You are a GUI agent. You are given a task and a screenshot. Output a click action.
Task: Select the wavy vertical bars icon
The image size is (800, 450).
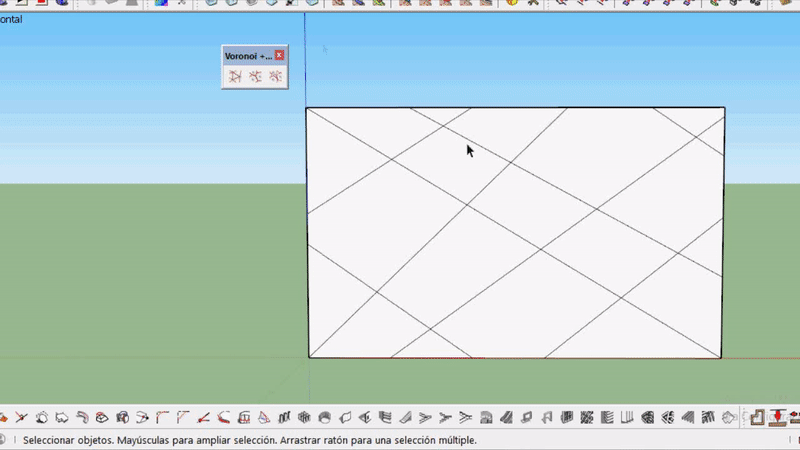coord(284,418)
